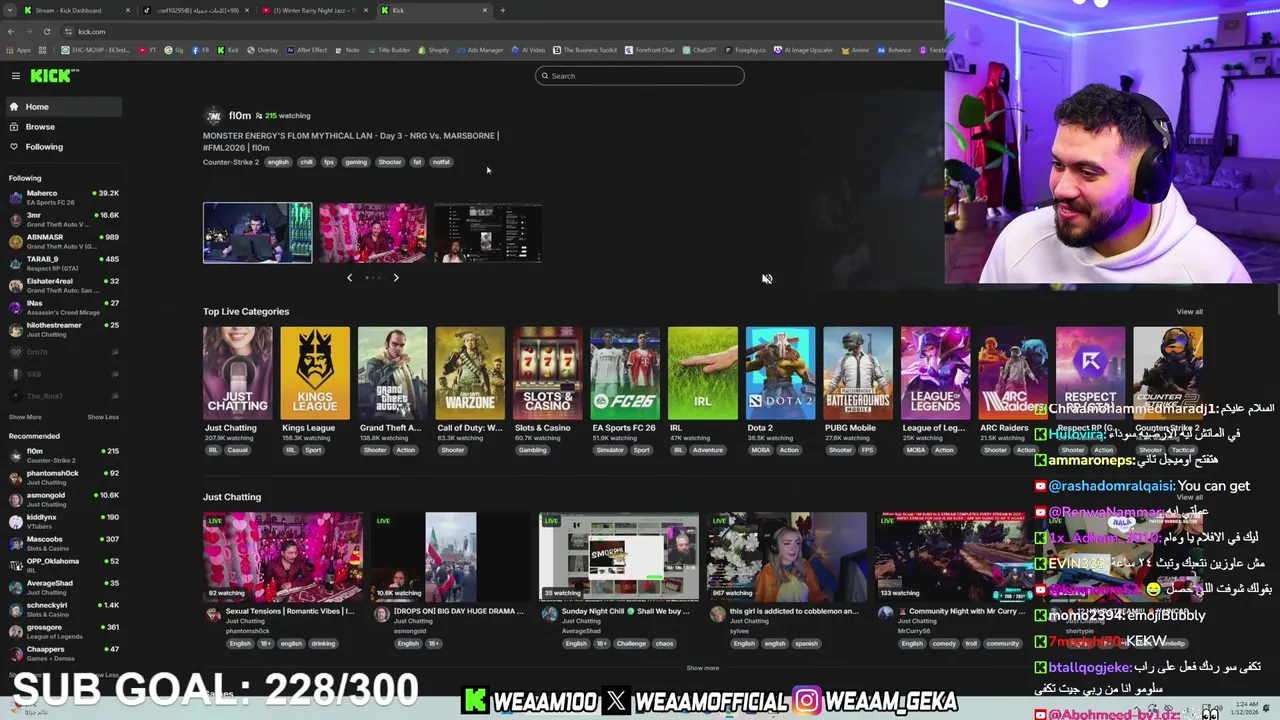The height and width of the screenshot is (720, 1280).
Task: Open Elshater4real's avatar in Following list
Action: pos(15,285)
